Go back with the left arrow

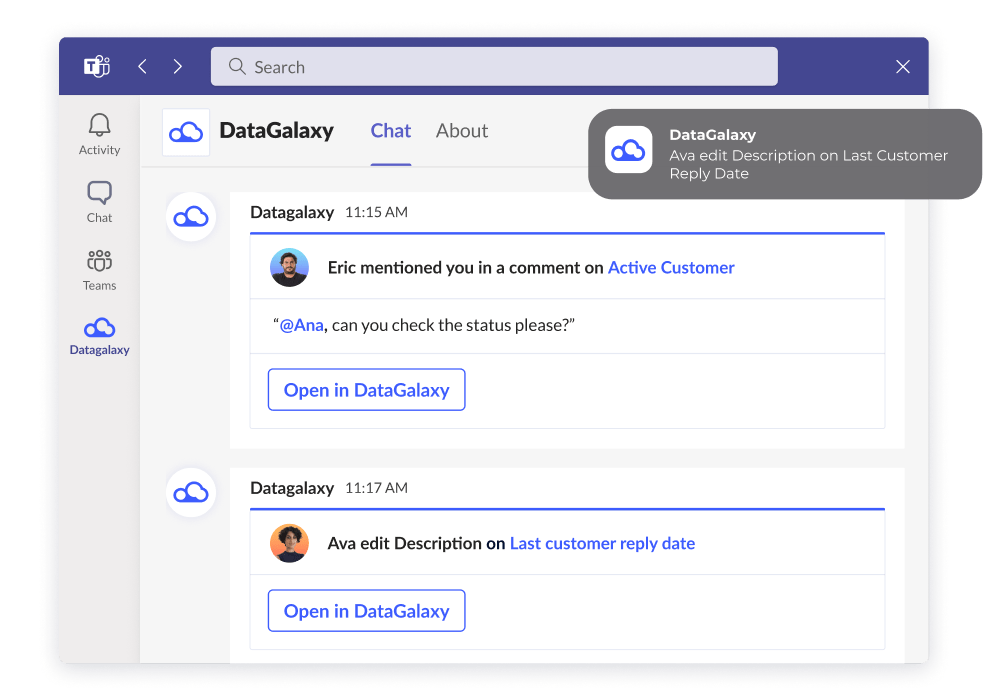click(x=142, y=67)
